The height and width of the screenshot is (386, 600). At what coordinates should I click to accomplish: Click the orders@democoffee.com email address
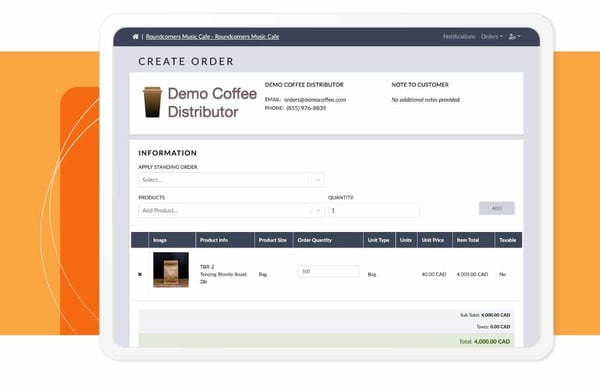(x=315, y=100)
